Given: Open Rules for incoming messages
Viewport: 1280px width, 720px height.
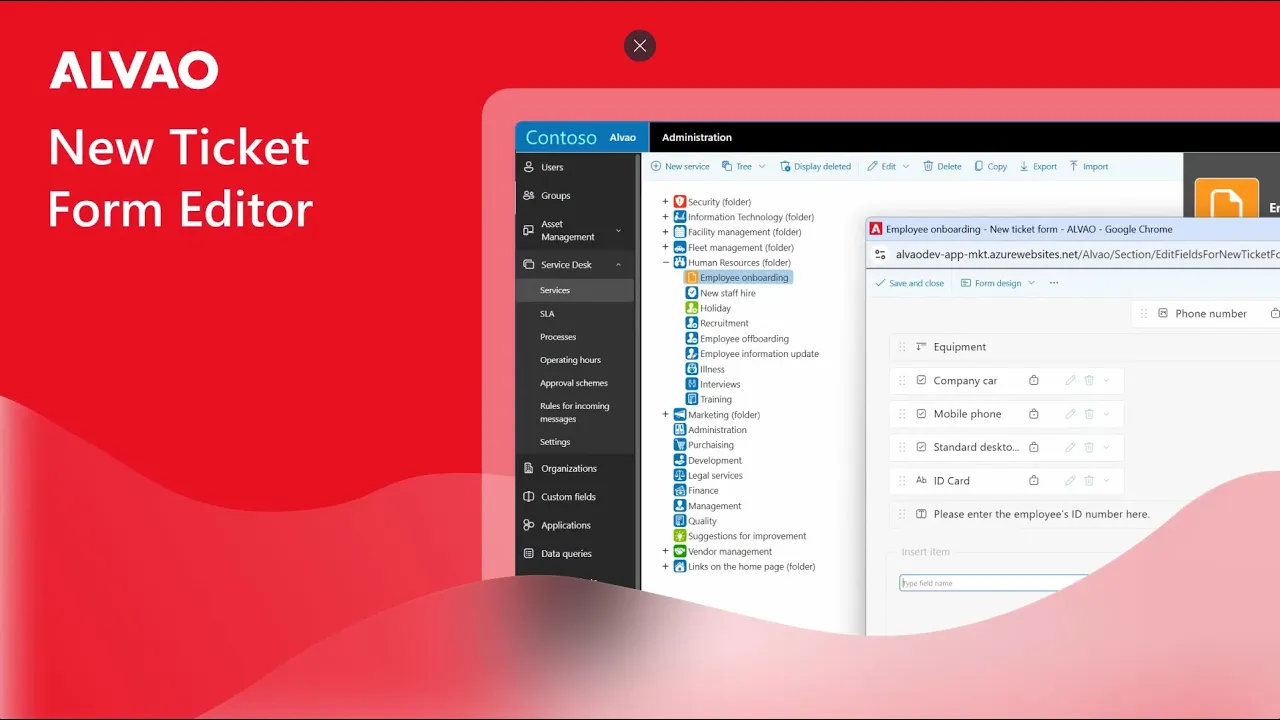Looking at the screenshot, I should [x=575, y=413].
